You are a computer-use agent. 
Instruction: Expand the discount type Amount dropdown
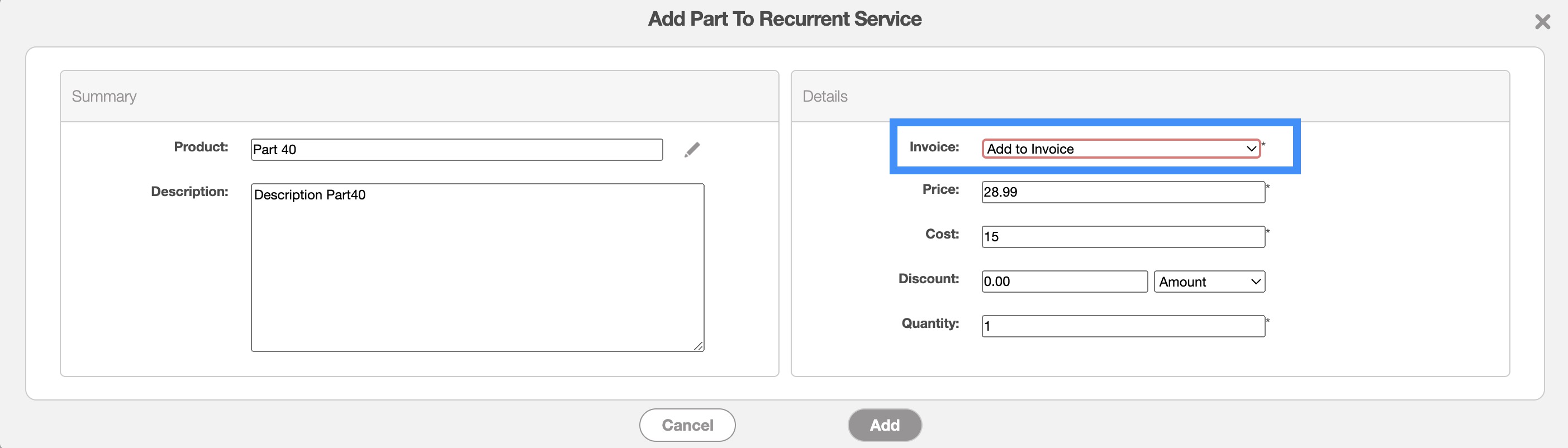click(x=1209, y=282)
